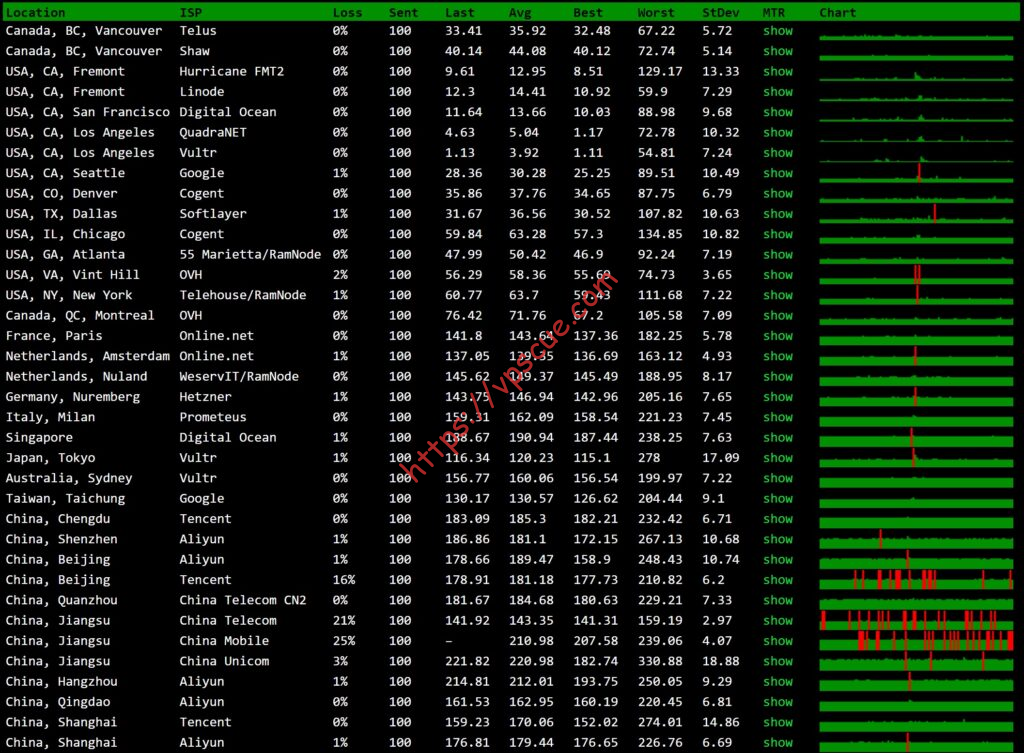This screenshot has width=1024, height=753.
Task: Open MTR "show" for Atlanta 55 Marietta/RamNode
Action: pos(778,254)
